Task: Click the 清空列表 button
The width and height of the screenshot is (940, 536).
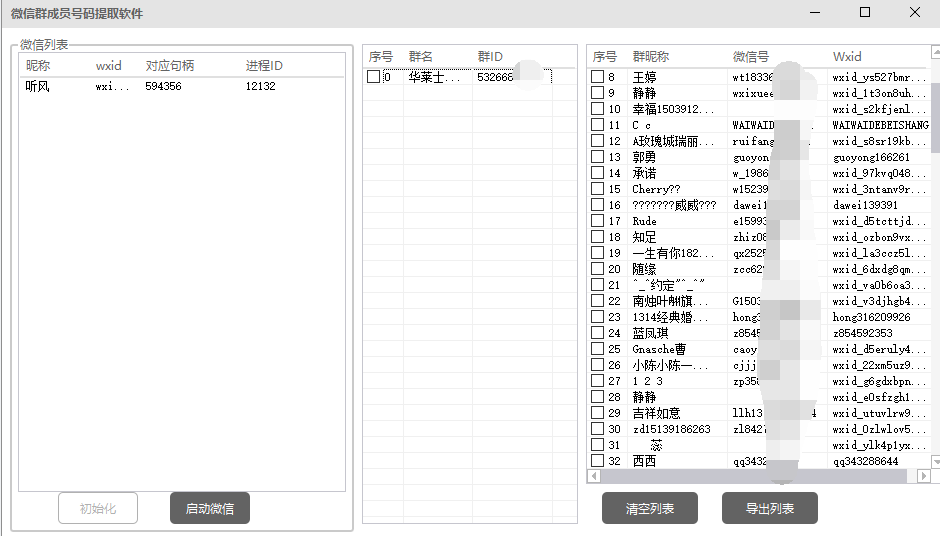Action: coord(650,508)
